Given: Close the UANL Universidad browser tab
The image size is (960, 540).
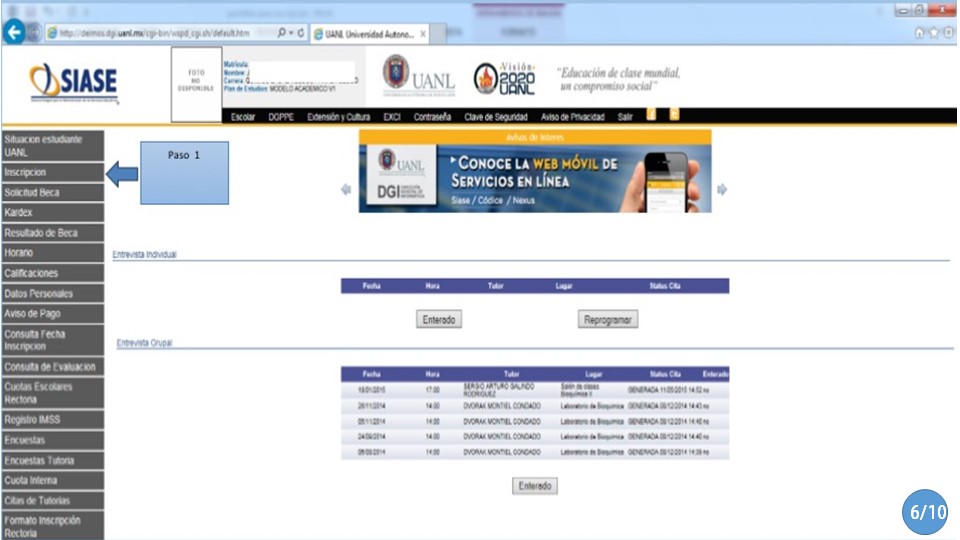Looking at the screenshot, I should pos(423,34).
